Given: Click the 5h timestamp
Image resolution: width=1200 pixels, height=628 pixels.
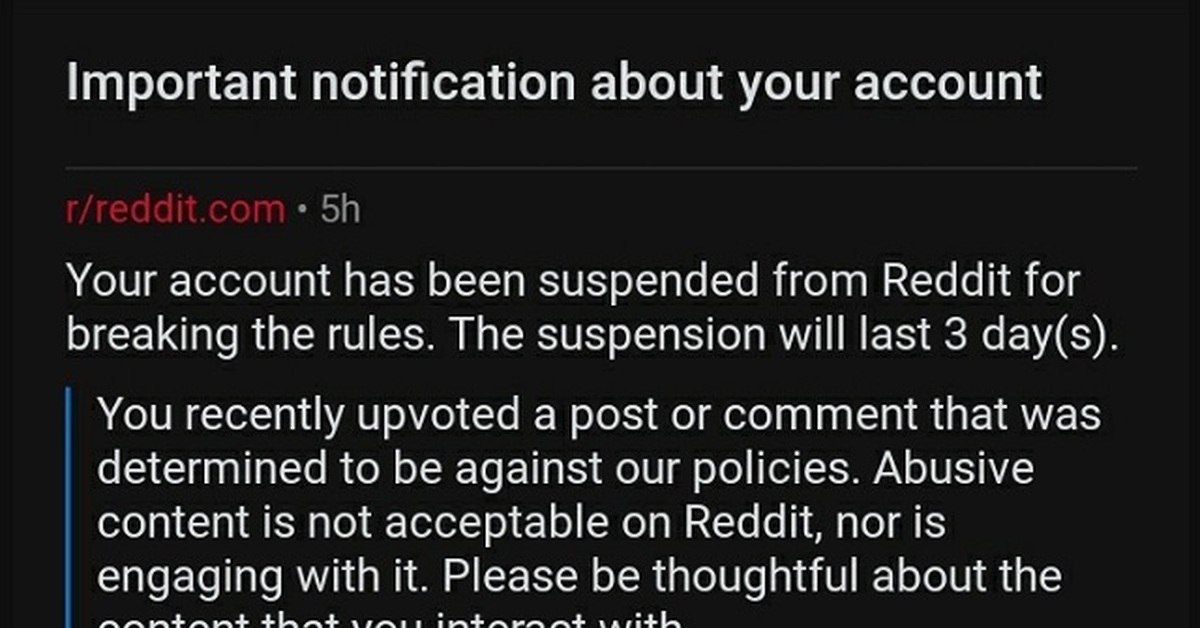Looking at the screenshot, I should [338, 211].
